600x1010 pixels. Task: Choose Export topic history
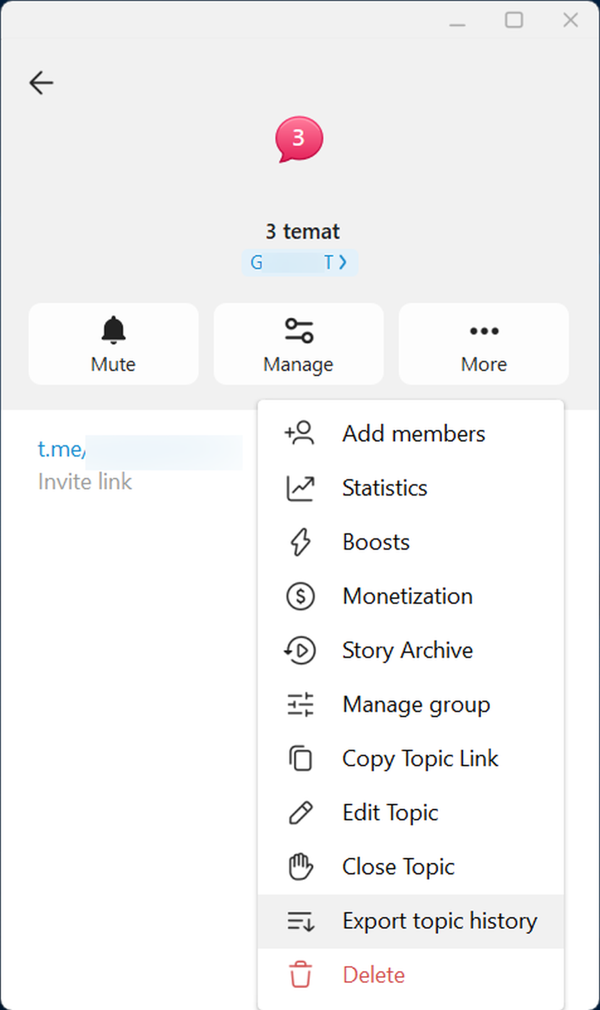(x=439, y=921)
